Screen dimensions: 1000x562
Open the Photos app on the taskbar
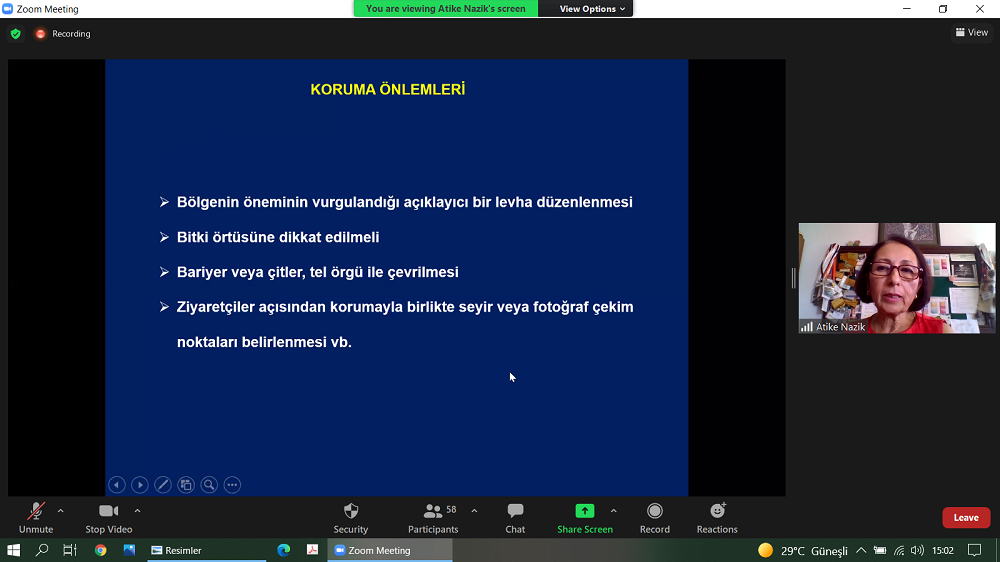tap(129, 550)
